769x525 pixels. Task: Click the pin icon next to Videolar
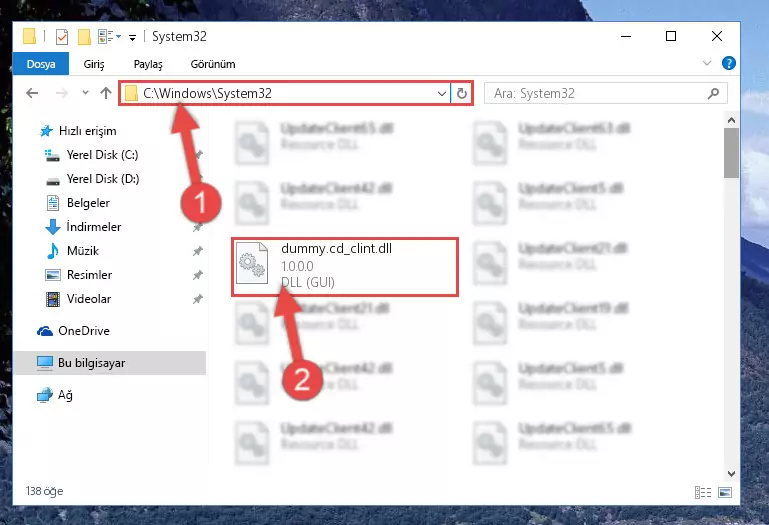[197, 299]
